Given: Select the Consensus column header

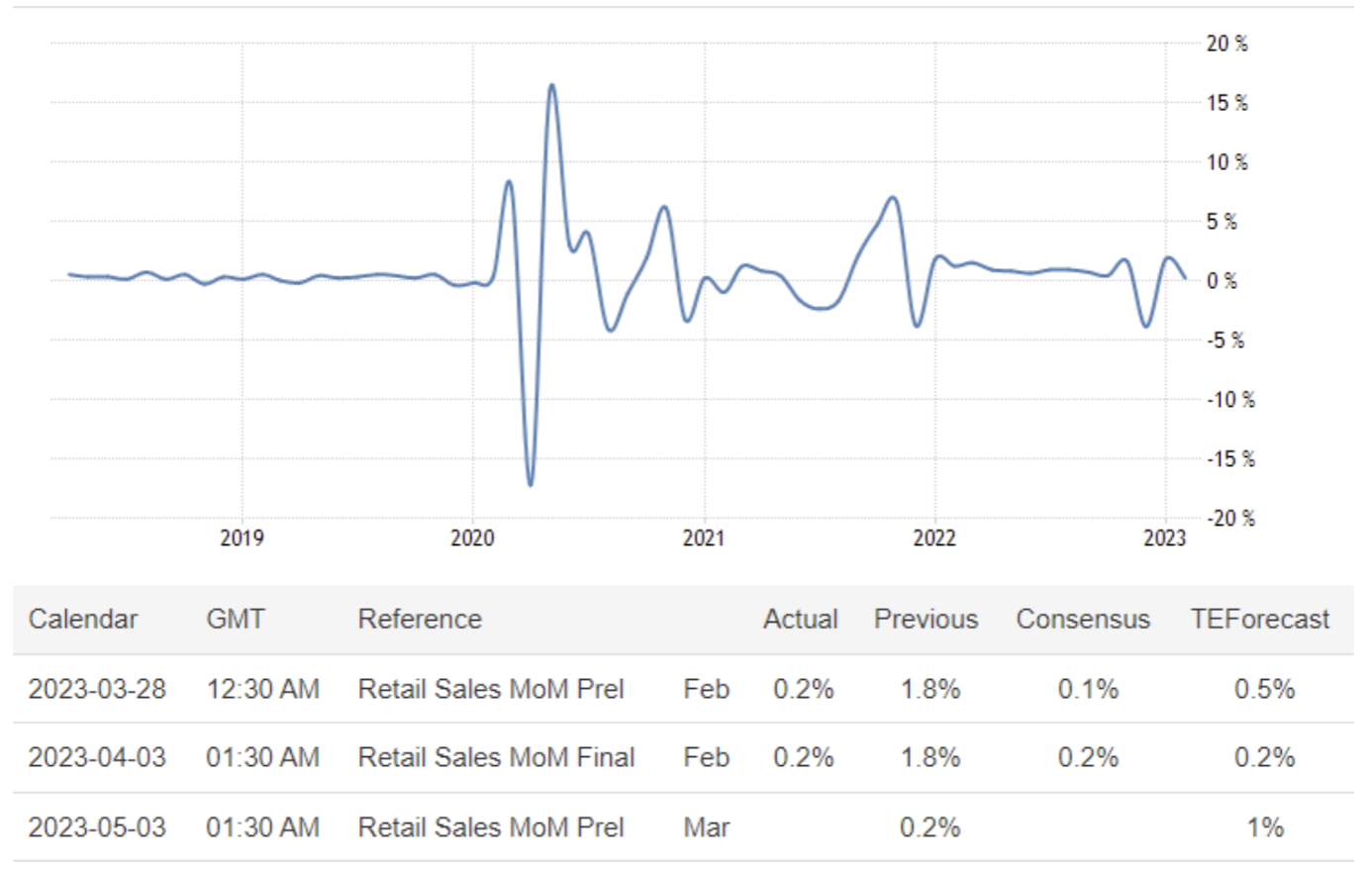Looking at the screenshot, I should click(1083, 620).
